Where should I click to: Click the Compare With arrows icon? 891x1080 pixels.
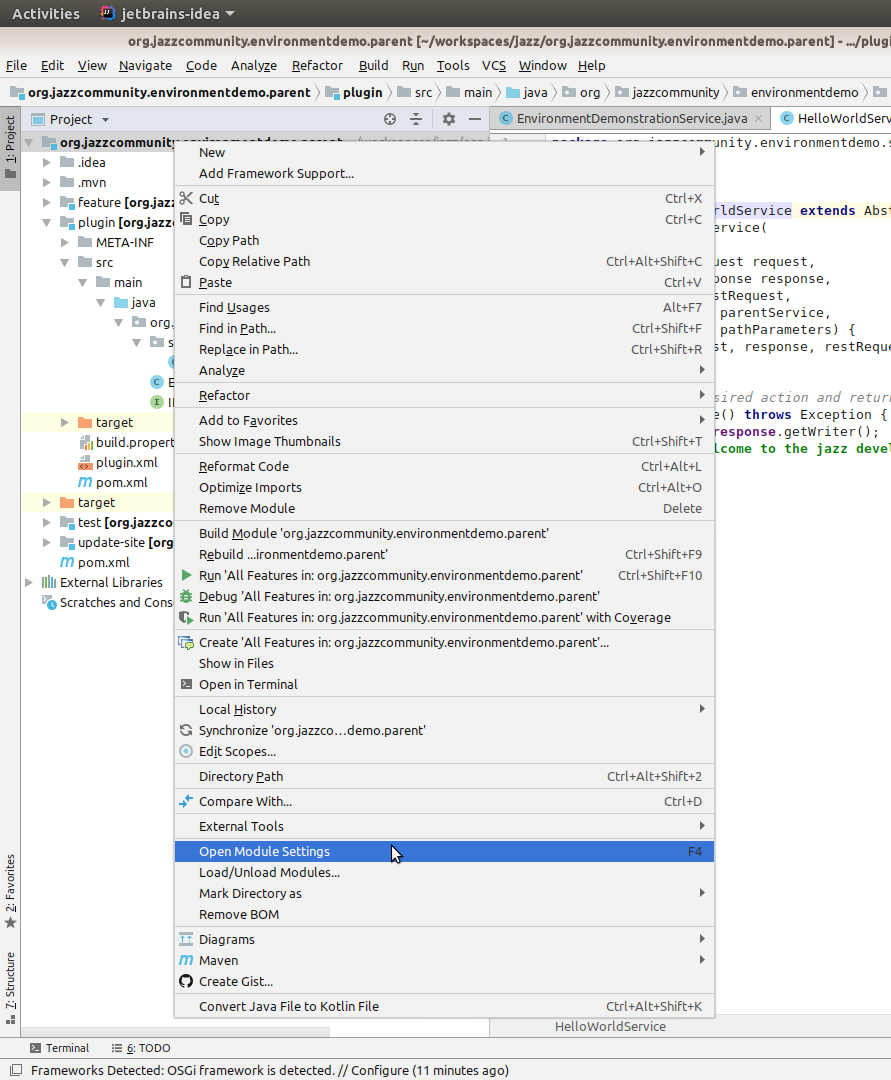click(186, 801)
